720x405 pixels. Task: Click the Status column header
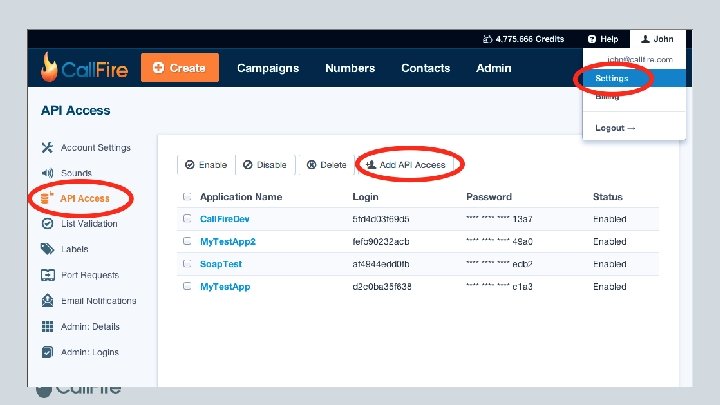click(x=608, y=197)
